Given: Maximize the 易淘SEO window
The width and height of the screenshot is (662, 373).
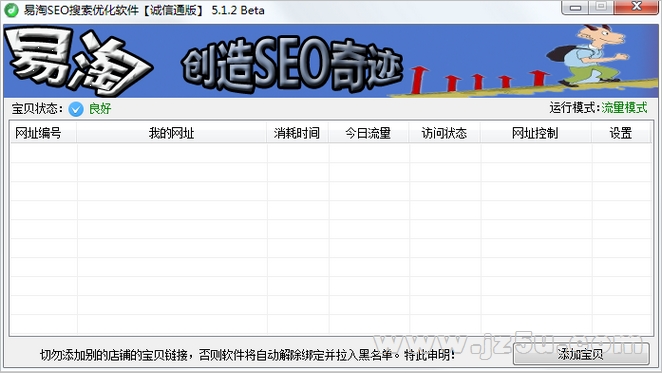Looking at the screenshot, I should pyautogui.click(x=601, y=7).
